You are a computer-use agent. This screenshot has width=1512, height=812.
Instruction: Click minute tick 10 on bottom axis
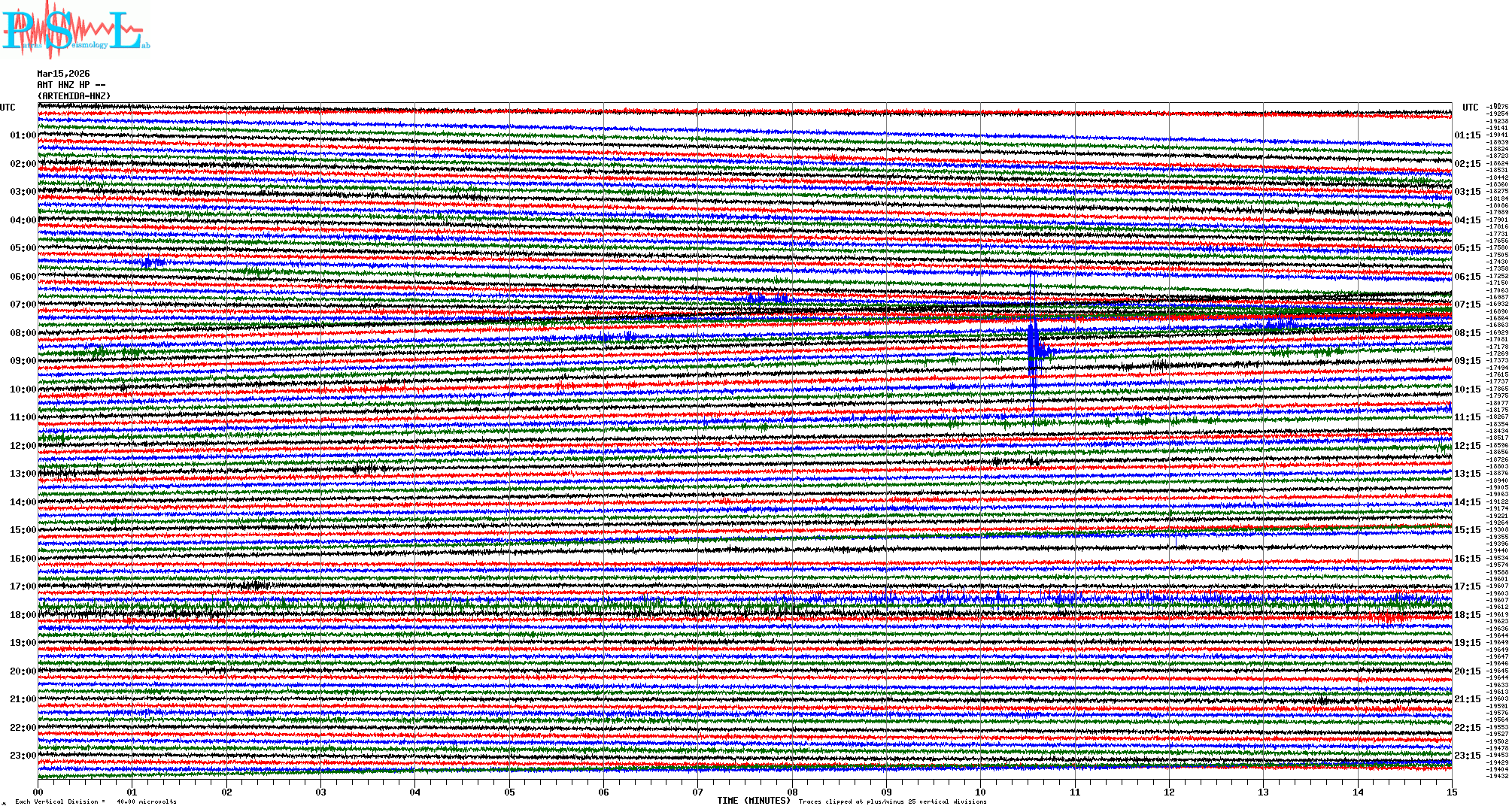click(980, 792)
